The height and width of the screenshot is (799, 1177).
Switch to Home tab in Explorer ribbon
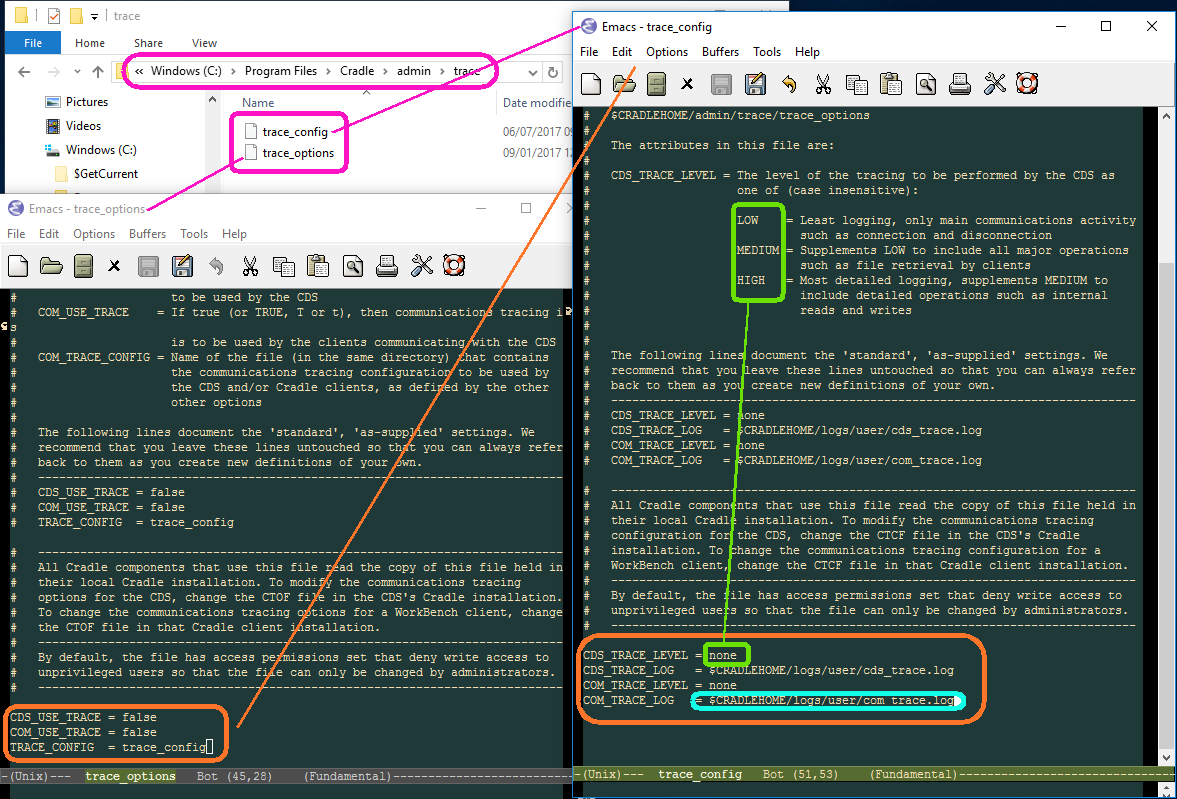click(x=90, y=43)
